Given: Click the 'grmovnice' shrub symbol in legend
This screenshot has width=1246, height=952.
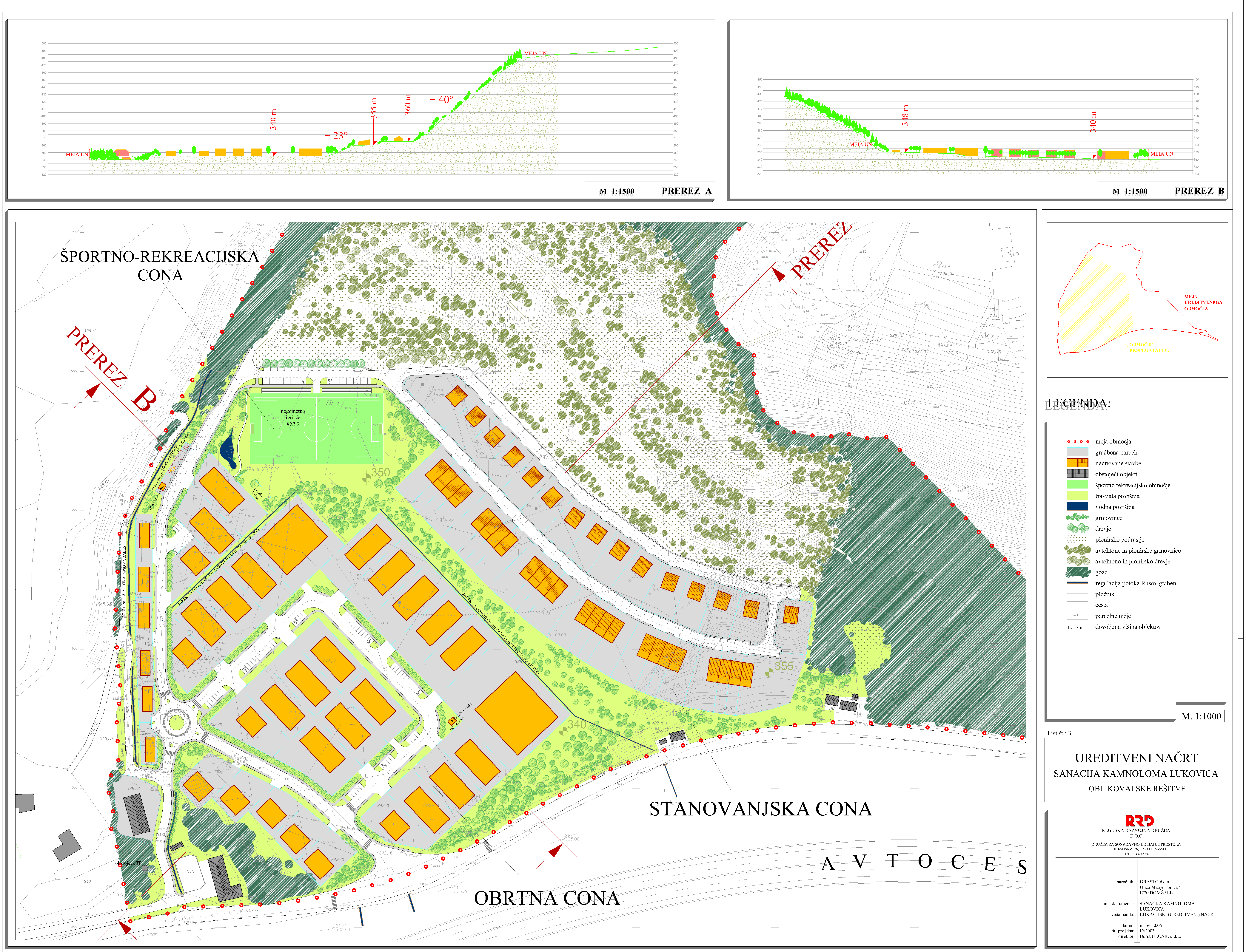Looking at the screenshot, I should pos(1078,517).
